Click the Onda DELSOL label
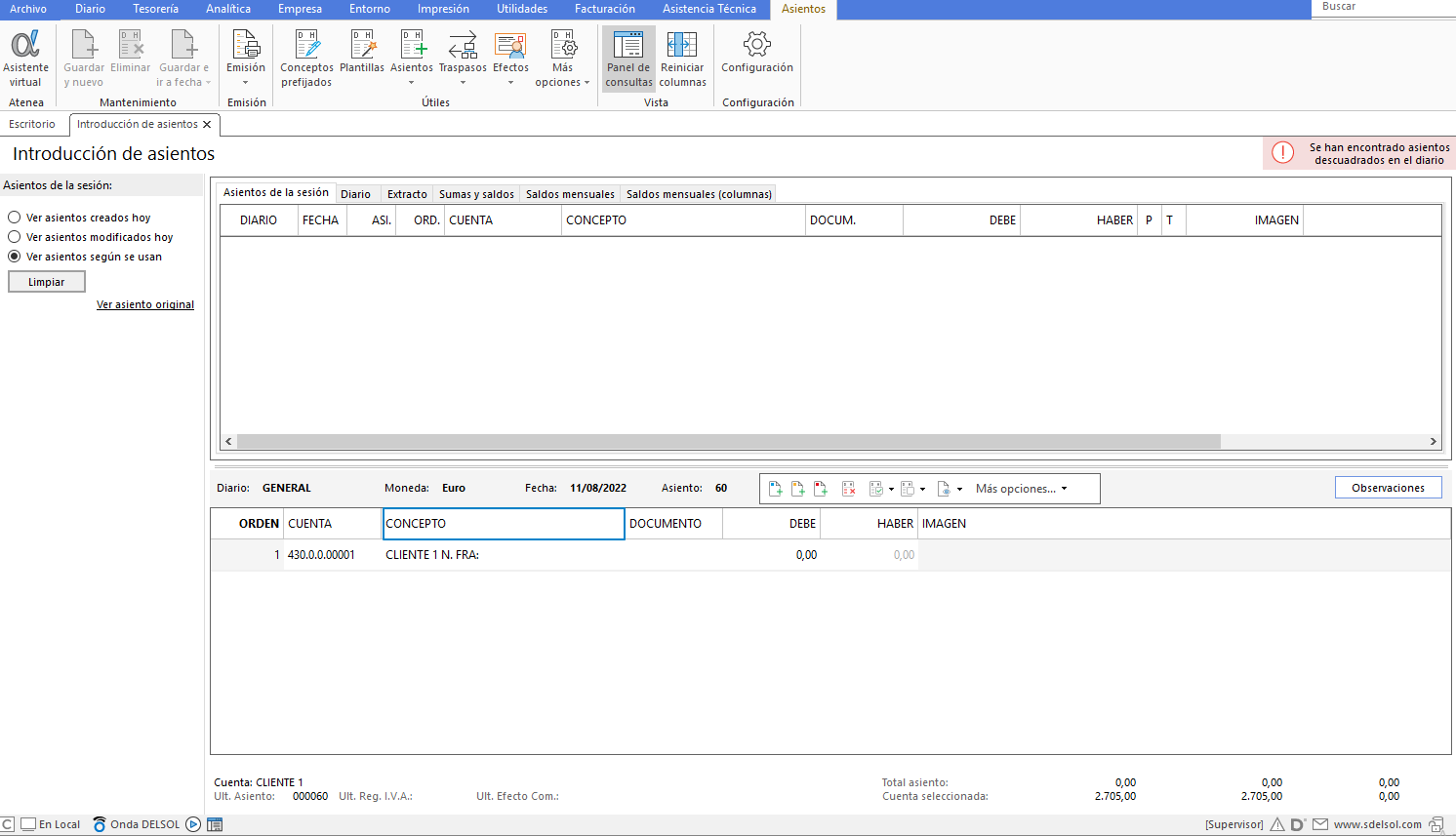1456x836 pixels. 144,824
